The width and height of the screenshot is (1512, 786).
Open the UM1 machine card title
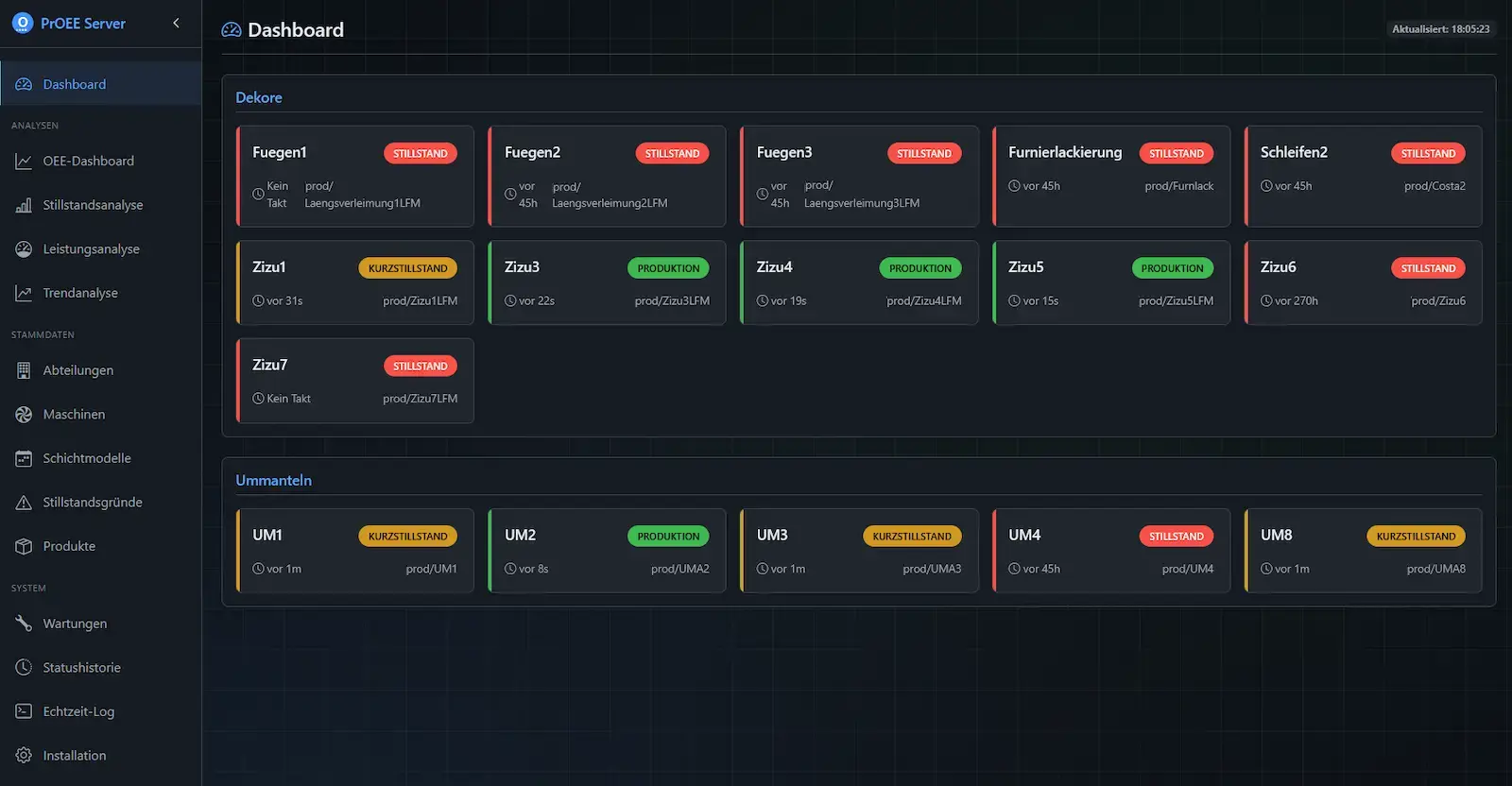tap(267, 535)
